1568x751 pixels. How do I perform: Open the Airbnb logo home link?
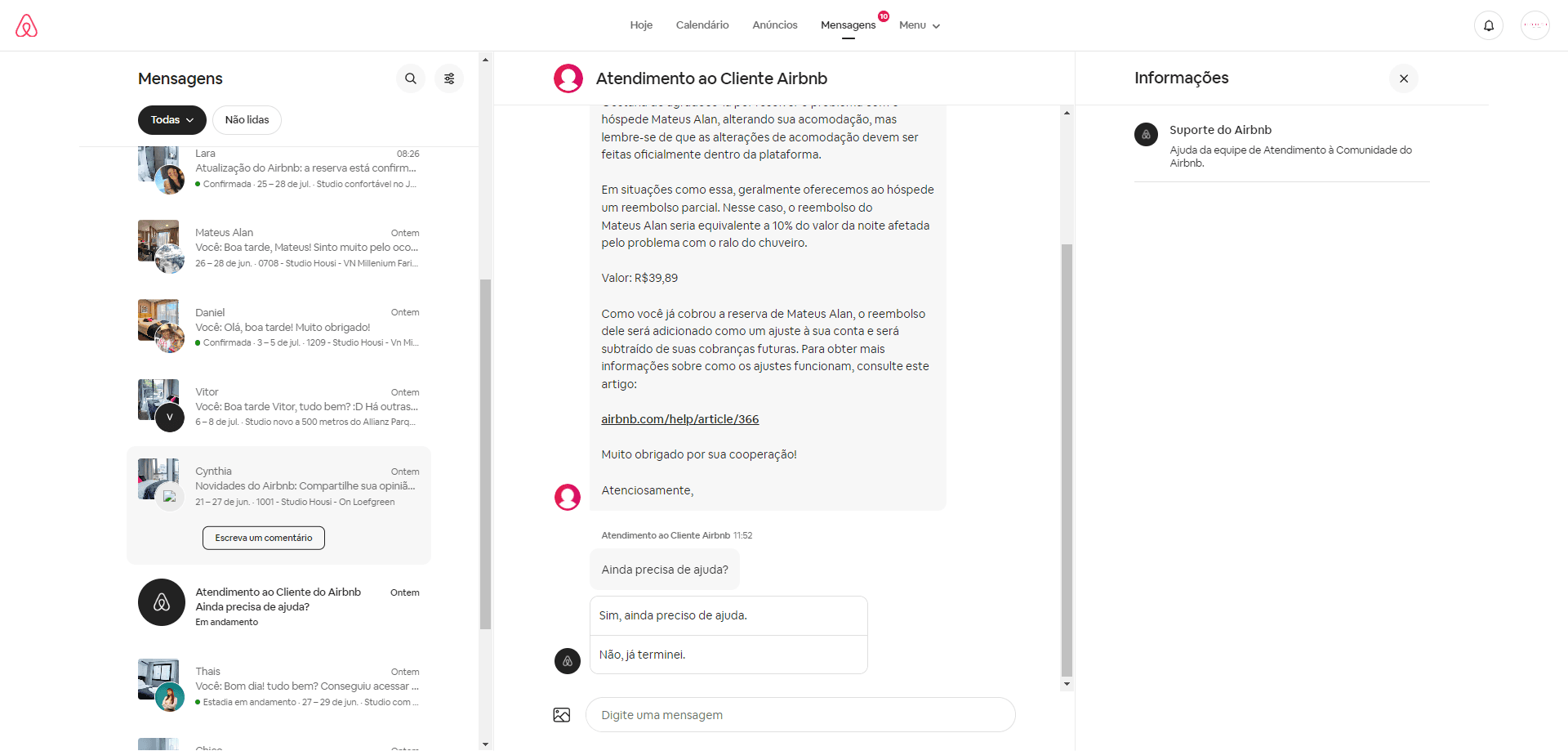[26, 25]
